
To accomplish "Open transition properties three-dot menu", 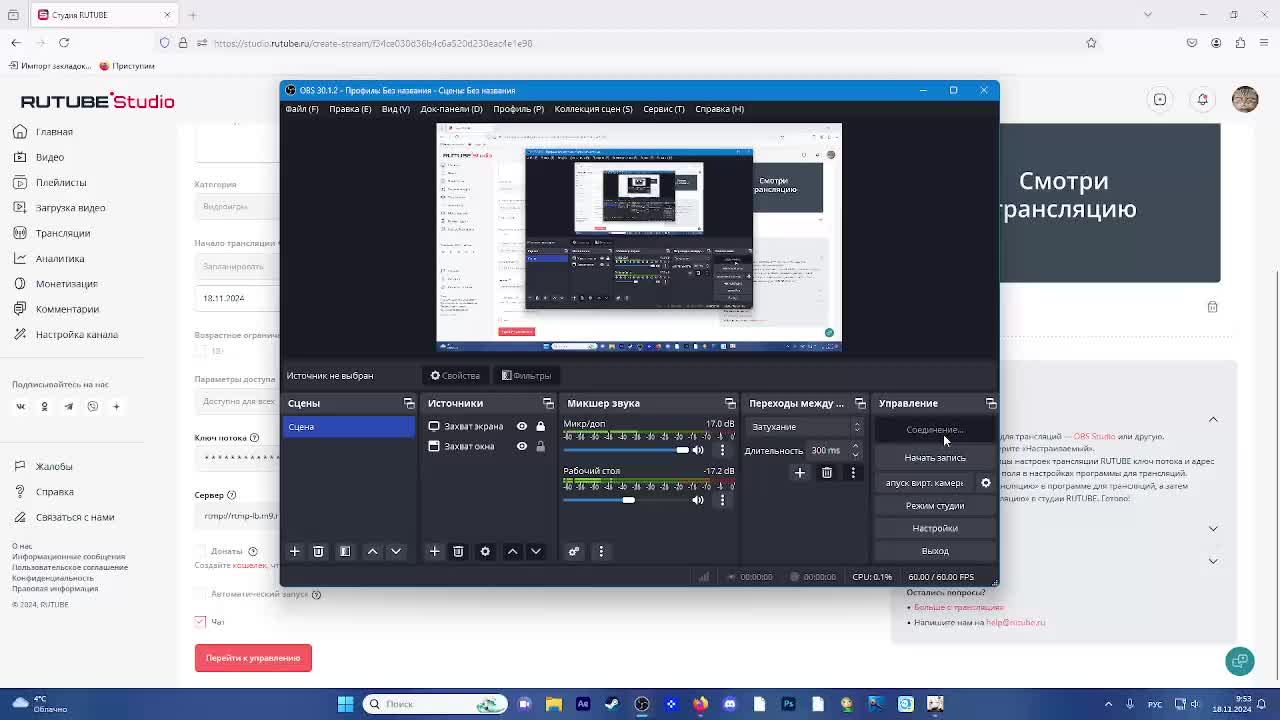I will 853,473.
